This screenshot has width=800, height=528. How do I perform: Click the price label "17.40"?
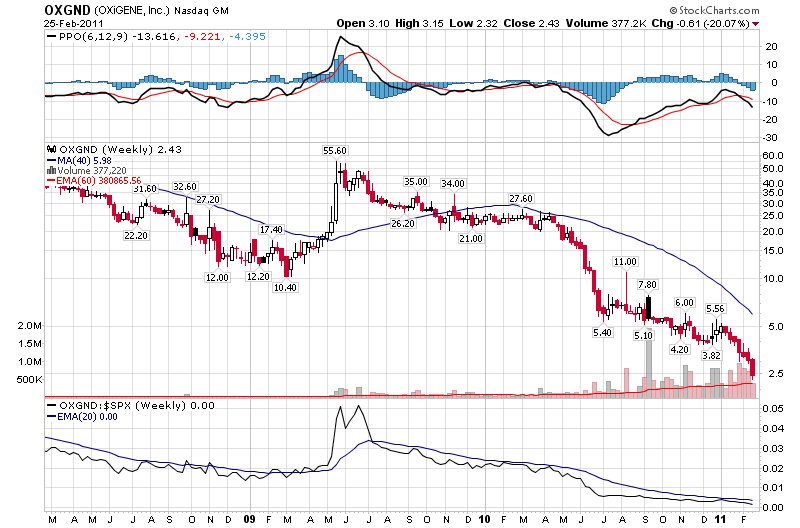(271, 230)
